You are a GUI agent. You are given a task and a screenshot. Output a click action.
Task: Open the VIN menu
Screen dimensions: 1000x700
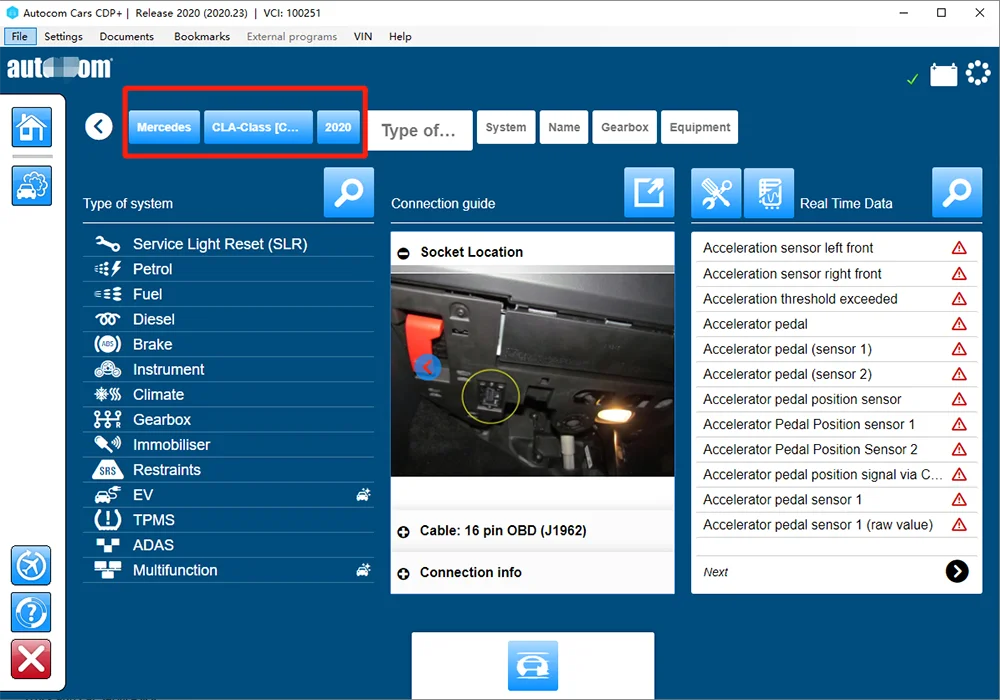[x=363, y=36]
